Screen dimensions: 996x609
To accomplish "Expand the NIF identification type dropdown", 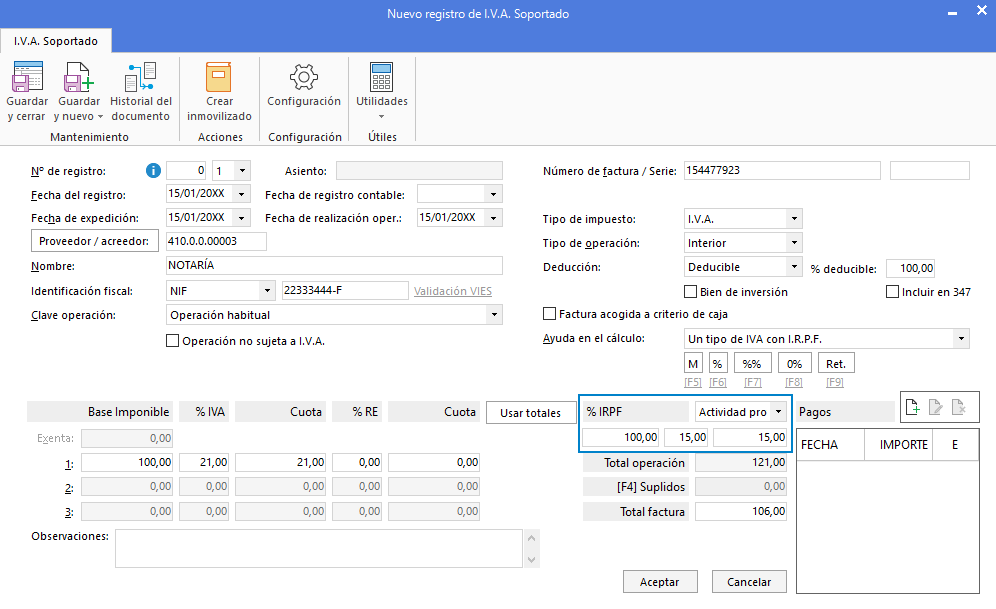I will pyautogui.click(x=267, y=291).
